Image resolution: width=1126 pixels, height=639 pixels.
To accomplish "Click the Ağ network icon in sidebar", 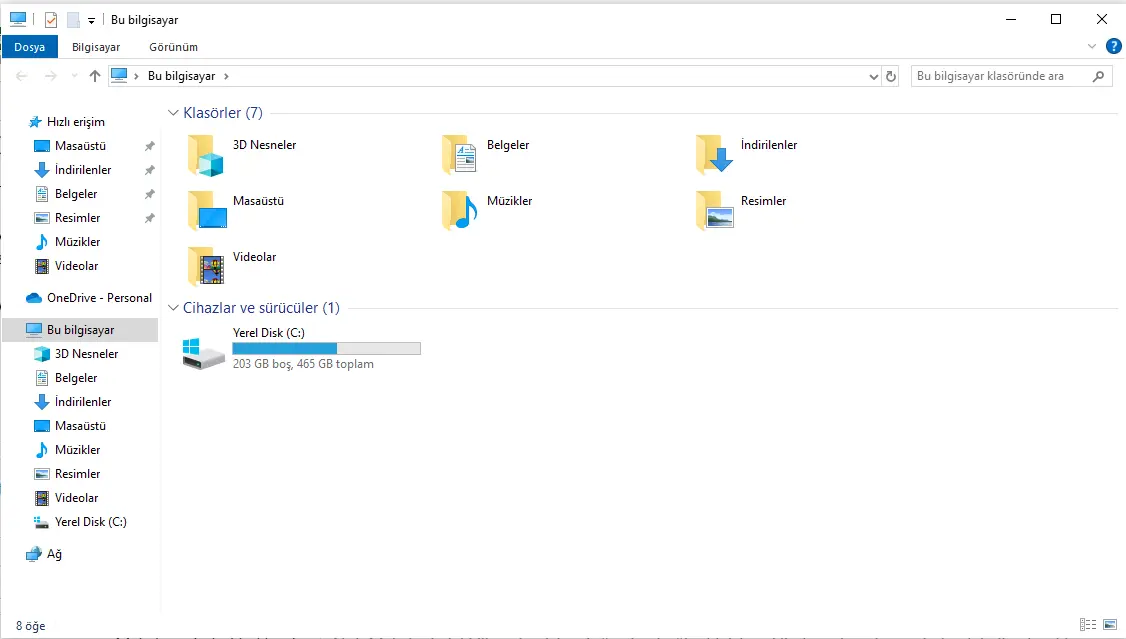I will click(34, 554).
